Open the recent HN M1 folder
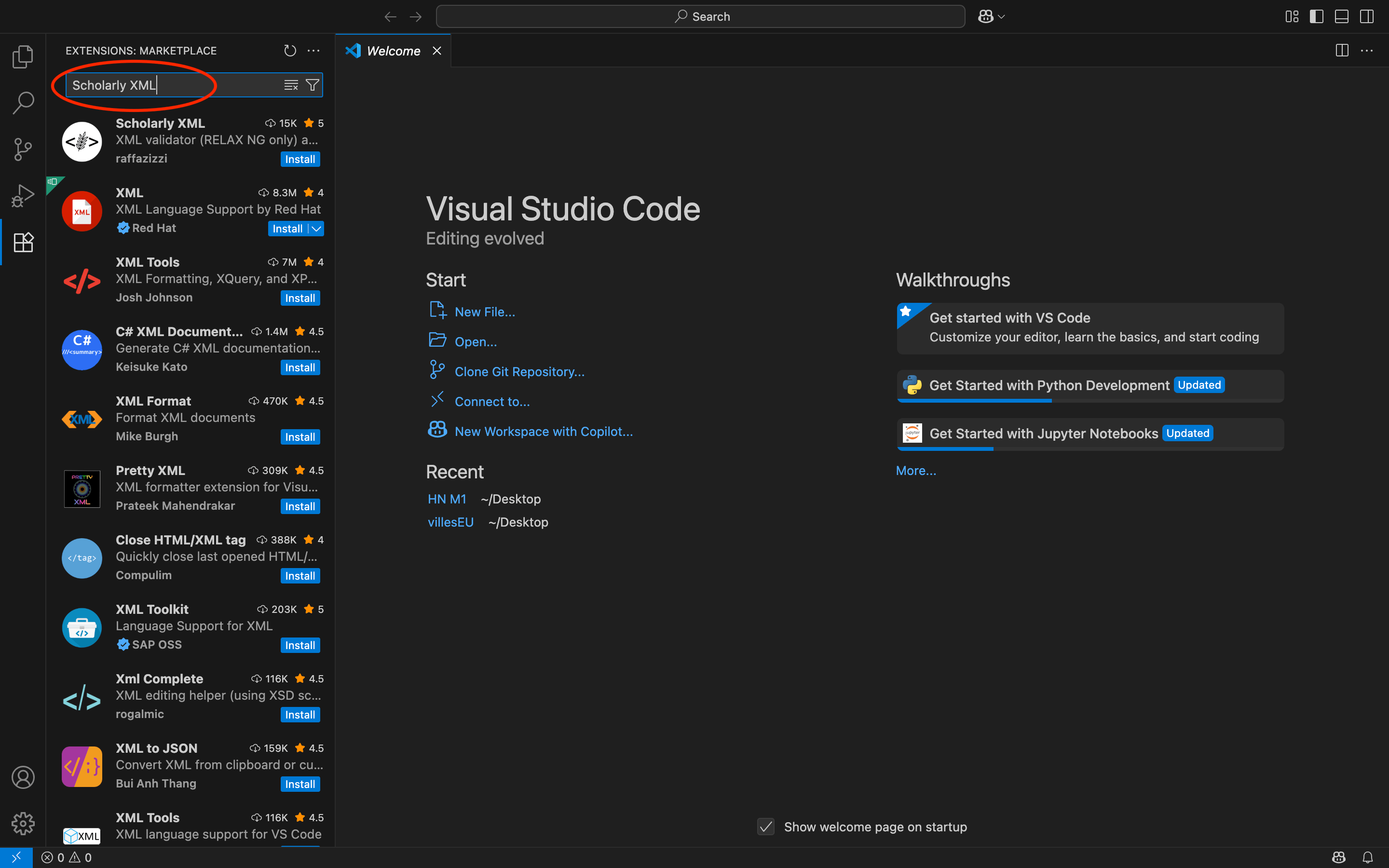1389x868 pixels. tap(447, 498)
